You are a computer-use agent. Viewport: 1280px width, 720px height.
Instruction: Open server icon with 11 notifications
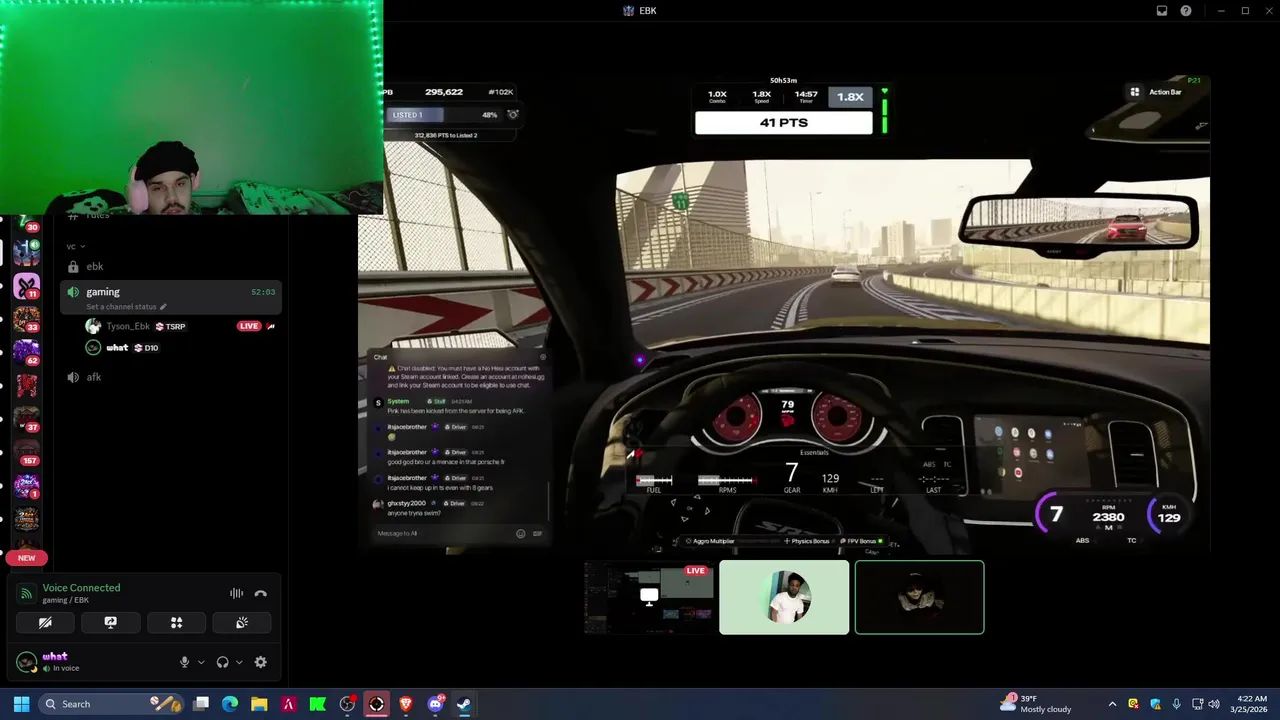coord(26,287)
